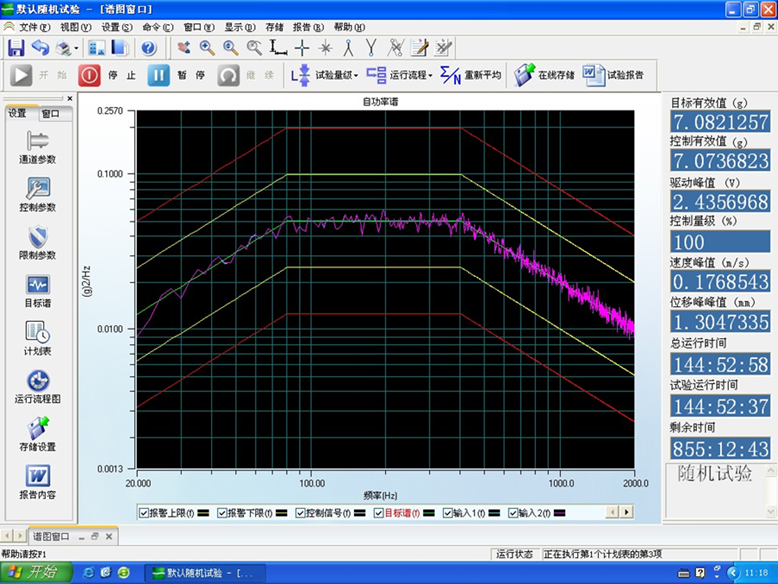Expand the 运行流程 dropdown
This screenshot has height=584, width=778.
[x=399, y=75]
